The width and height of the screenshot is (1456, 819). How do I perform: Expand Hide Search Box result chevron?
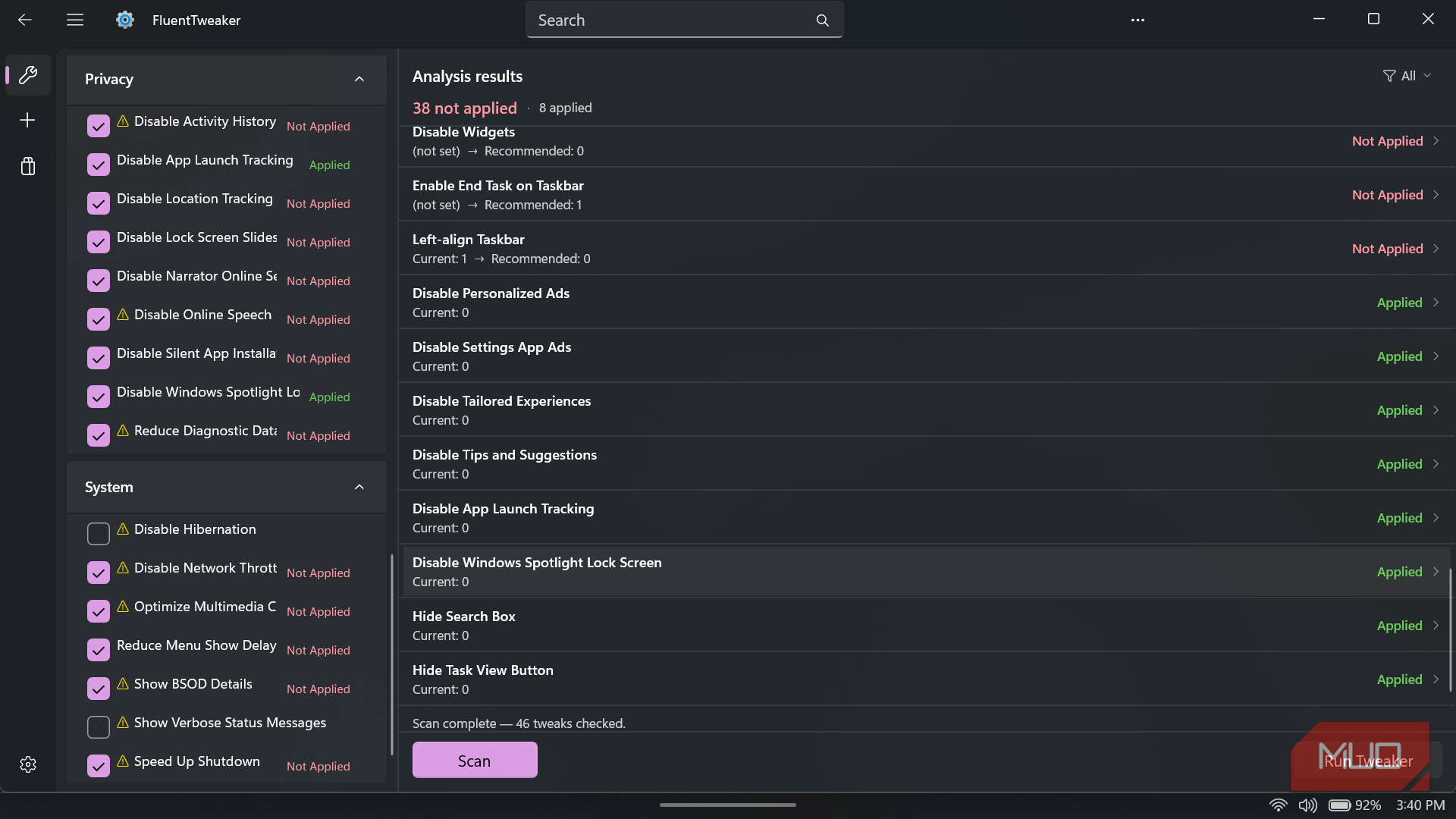(x=1436, y=626)
